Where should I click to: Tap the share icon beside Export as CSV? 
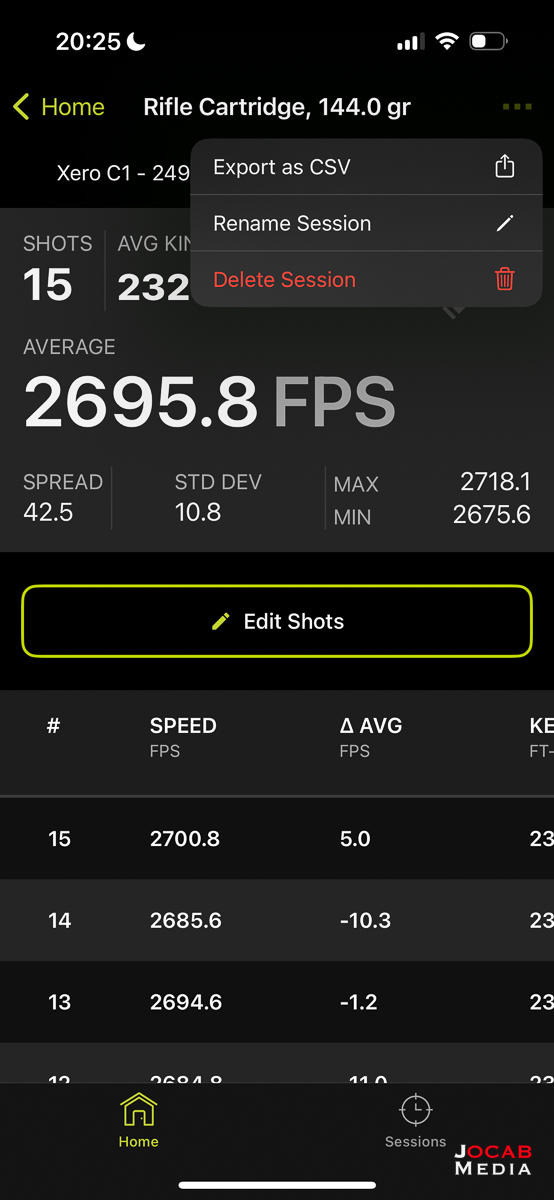505,166
